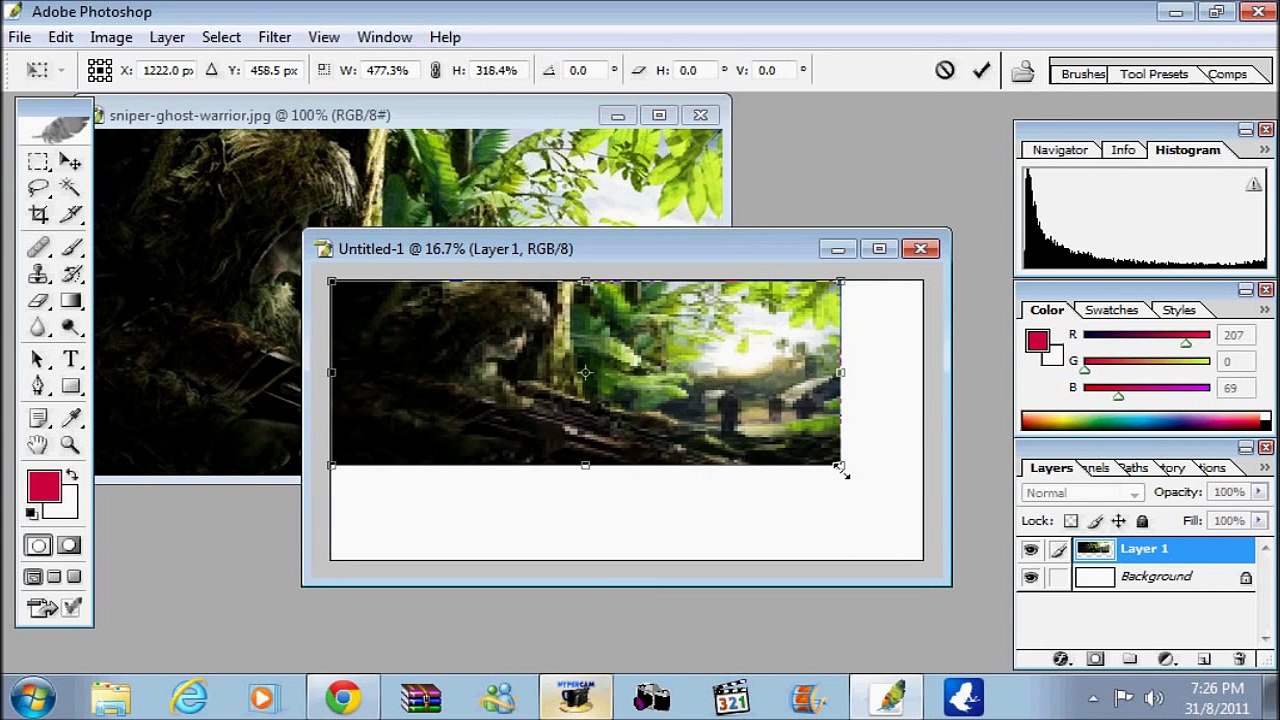Expand the Layers panel options arrows
1280x720 pixels.
point(1265,468)
